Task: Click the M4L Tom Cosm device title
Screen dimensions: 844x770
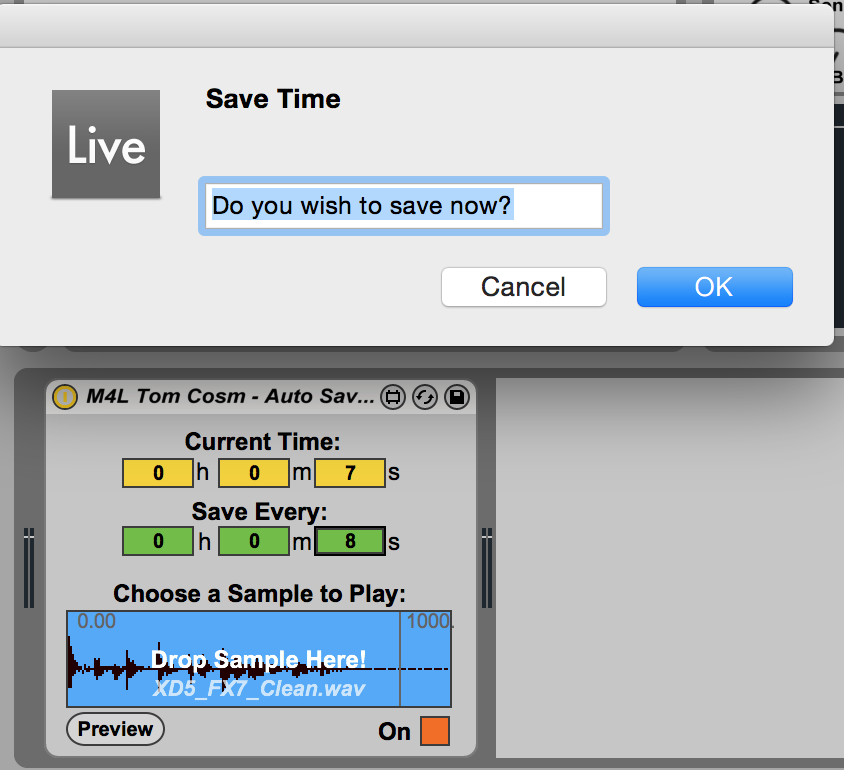Action: 228,397
